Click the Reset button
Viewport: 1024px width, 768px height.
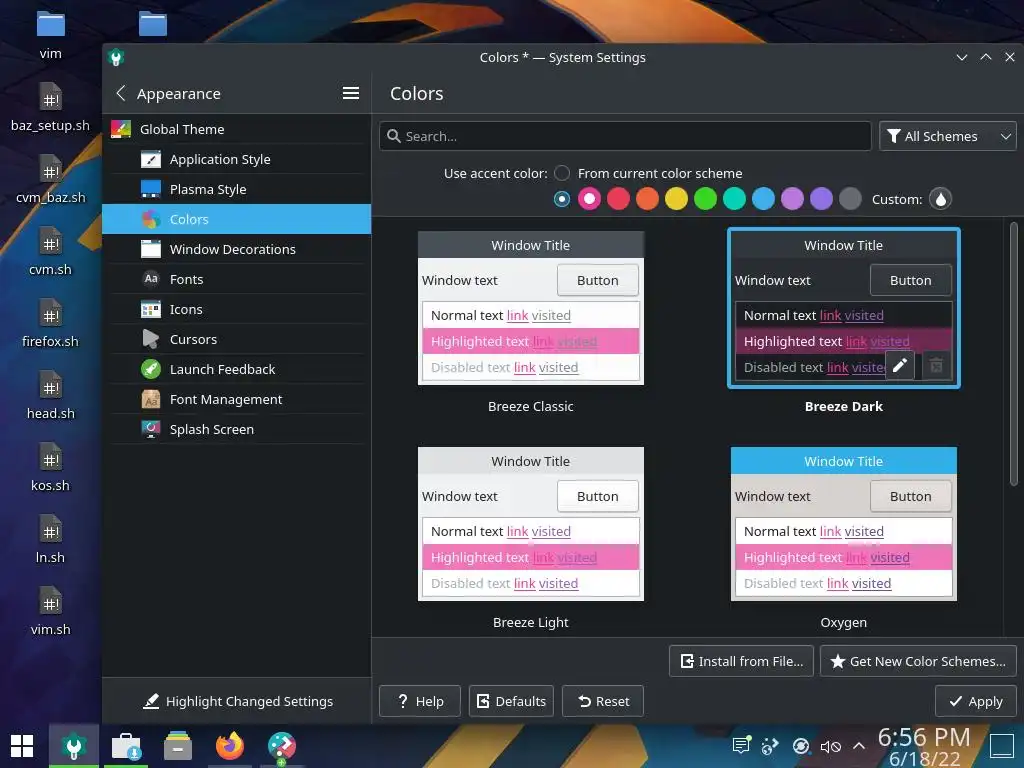tap(603, 701)
